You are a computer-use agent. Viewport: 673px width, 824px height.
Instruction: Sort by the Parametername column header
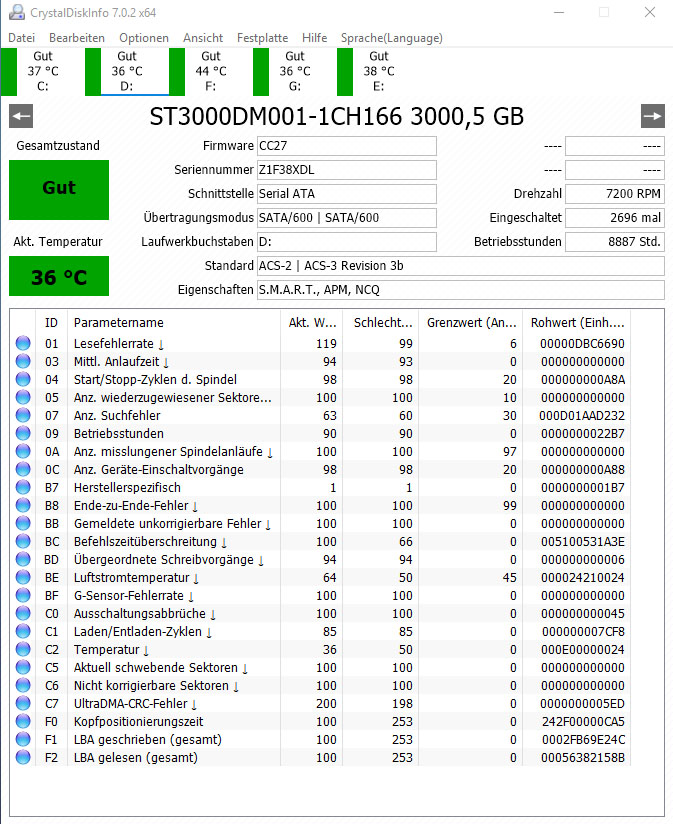point(174,323)
